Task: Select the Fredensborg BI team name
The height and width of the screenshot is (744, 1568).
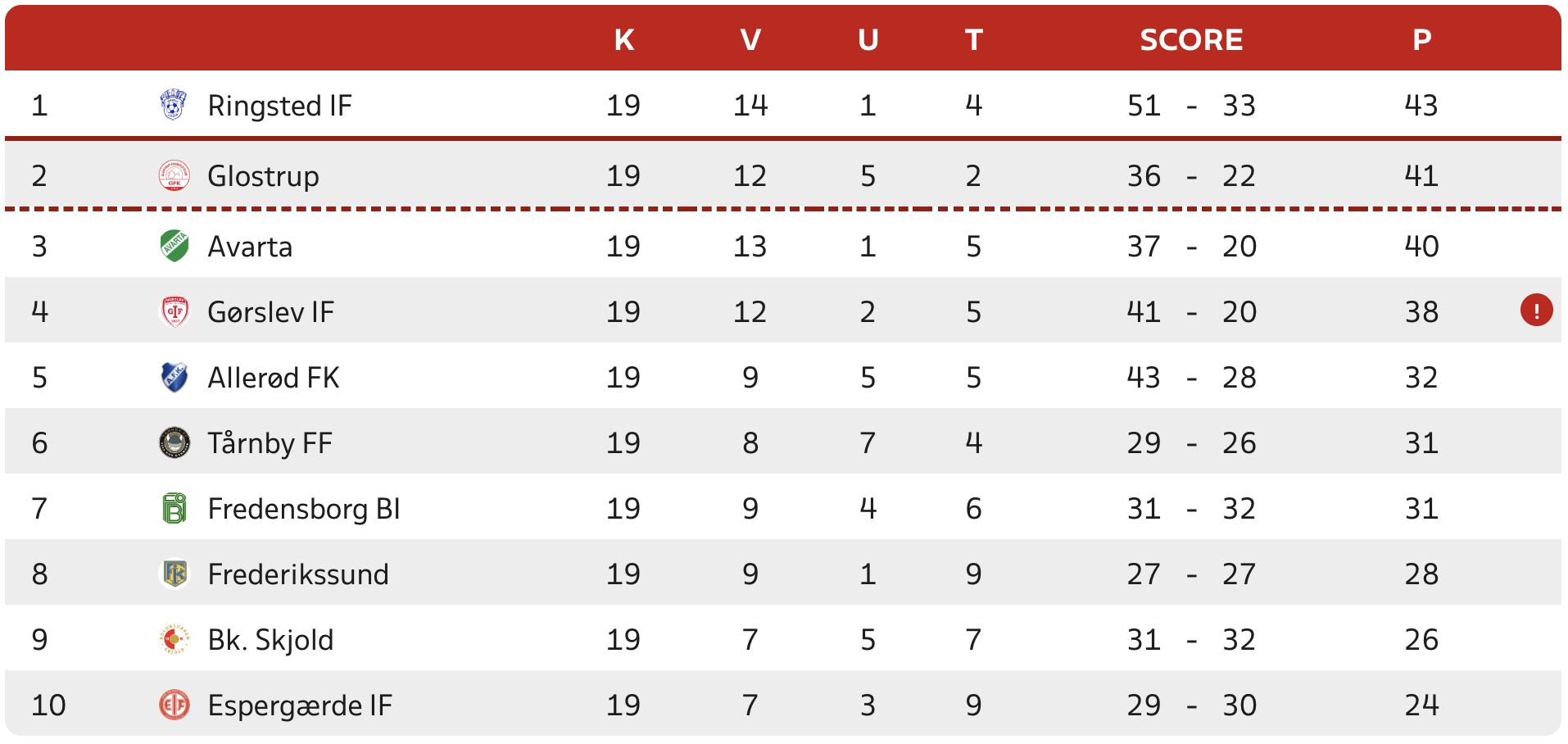Action: coord(304,509)
